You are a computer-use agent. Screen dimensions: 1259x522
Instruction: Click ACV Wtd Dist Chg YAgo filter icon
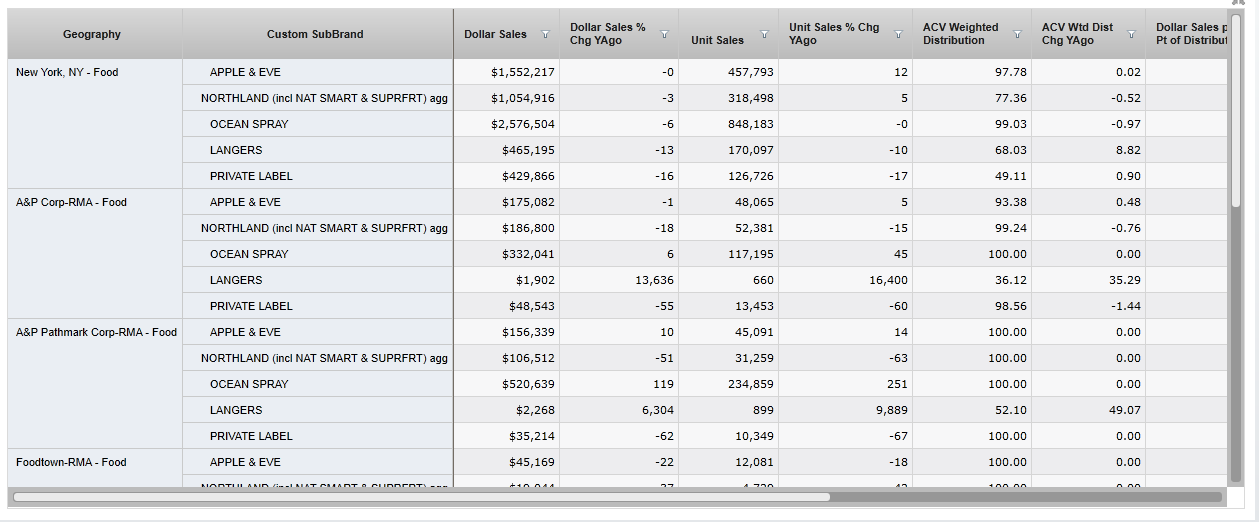pos(1131,34)
